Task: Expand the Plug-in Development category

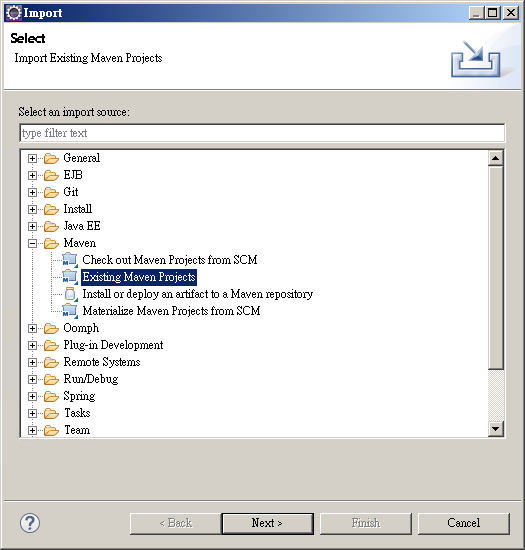Action: click(x=32, y=346)
